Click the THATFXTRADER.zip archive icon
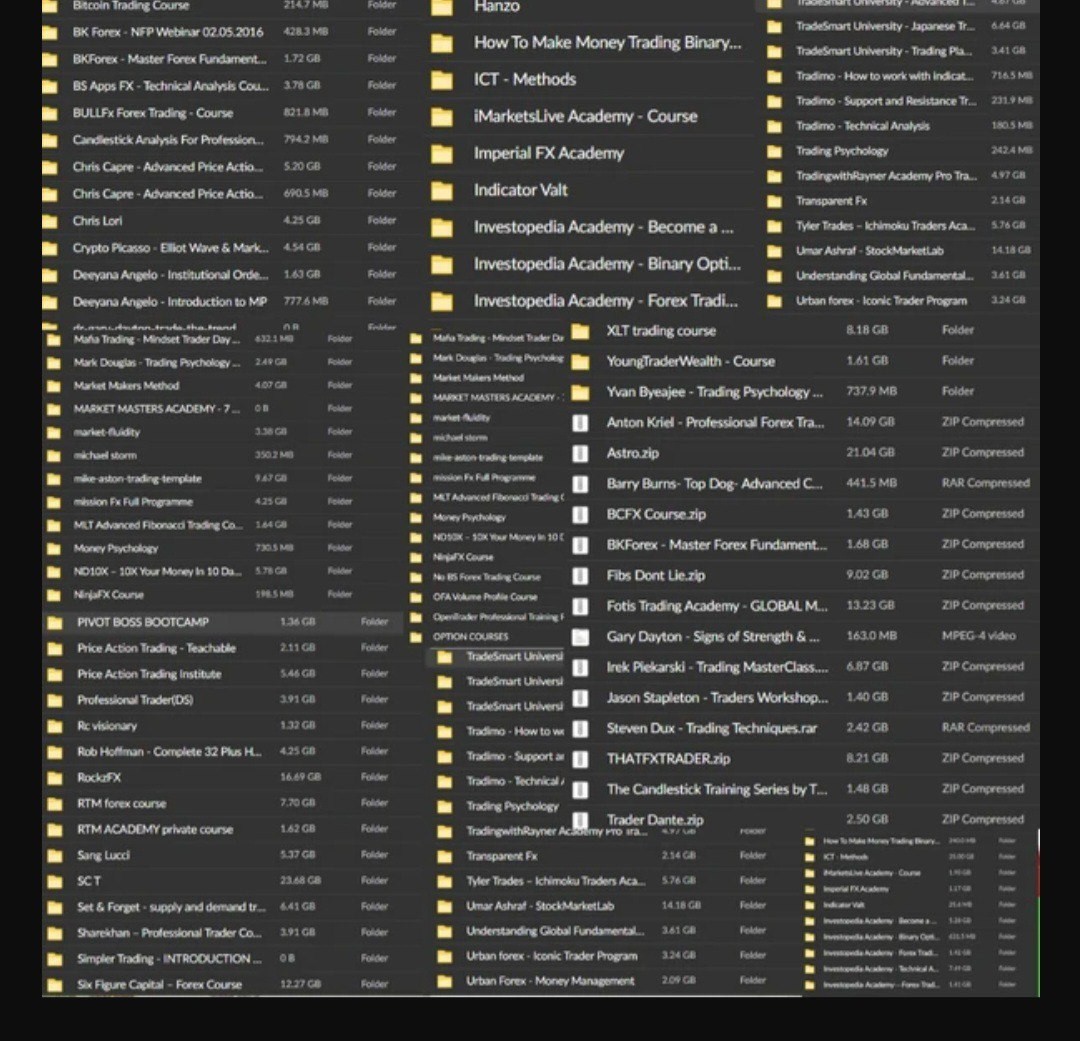 (580, 759)
